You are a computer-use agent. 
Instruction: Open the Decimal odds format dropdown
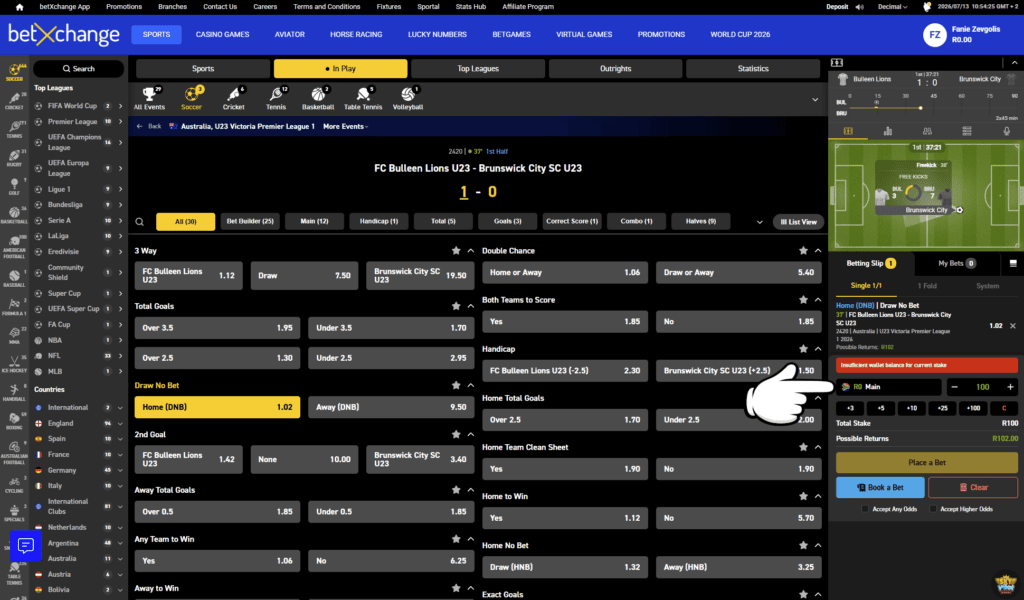[892, 7]
